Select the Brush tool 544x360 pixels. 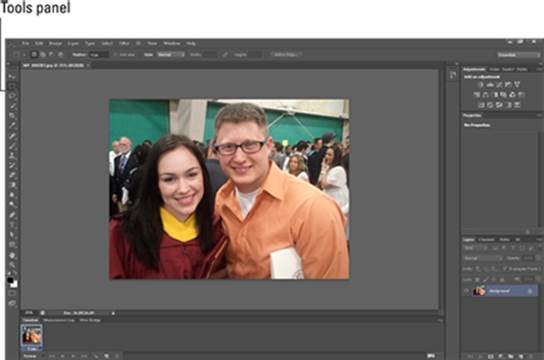tap(12, 146)
